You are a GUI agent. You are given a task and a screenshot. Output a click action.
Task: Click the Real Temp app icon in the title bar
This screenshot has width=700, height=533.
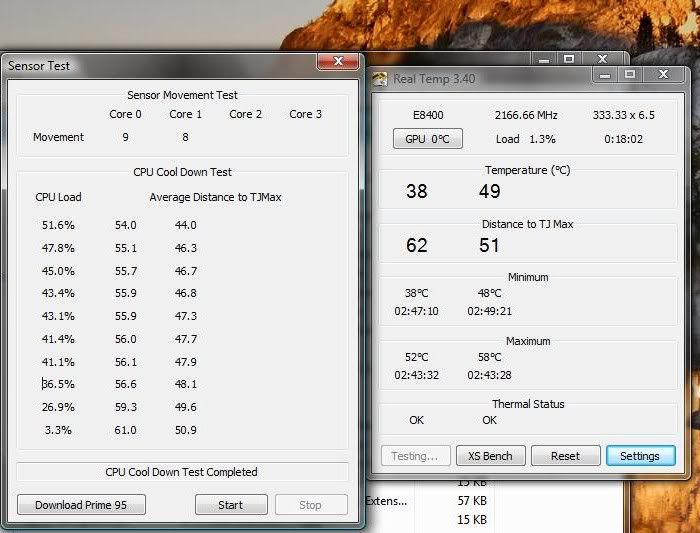379,79
